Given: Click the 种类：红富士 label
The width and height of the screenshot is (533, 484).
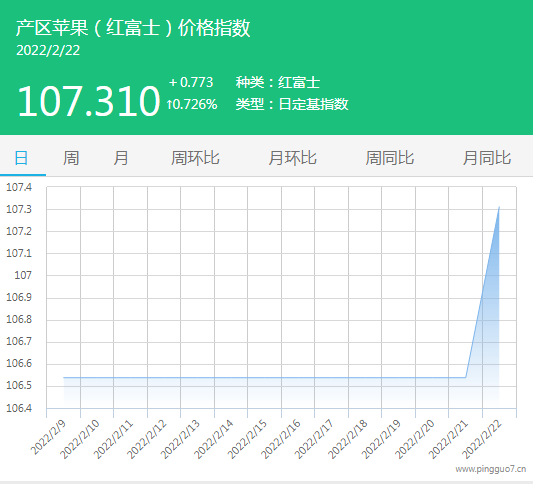Looking at the screenshot, I should pos(278,83).
